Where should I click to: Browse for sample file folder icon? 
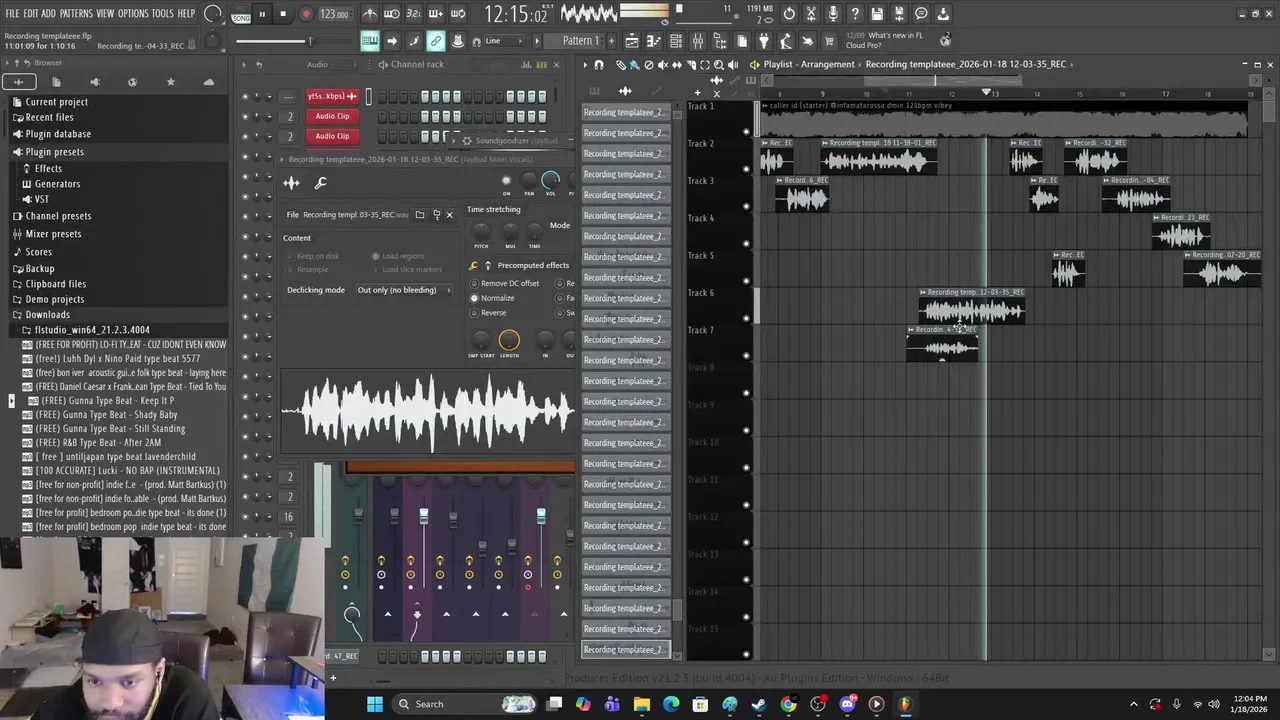[420, 215]
